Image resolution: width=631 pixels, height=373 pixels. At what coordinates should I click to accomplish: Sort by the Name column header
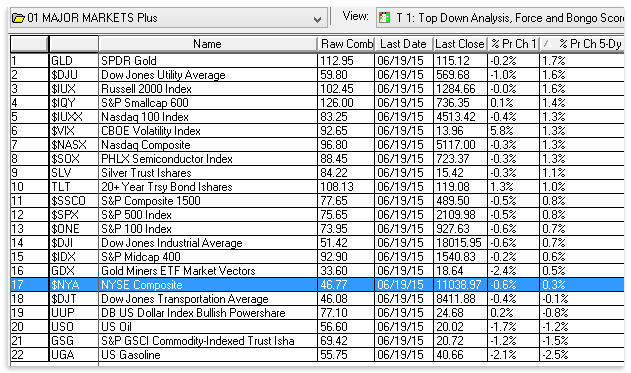click(x=208, y=44)
